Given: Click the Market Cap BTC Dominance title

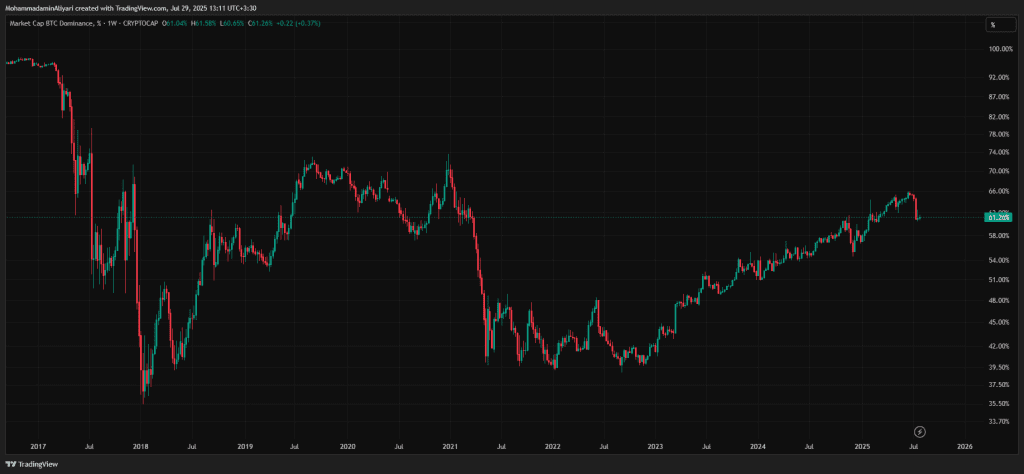Looking at the screenshot, I should (51, 24).
